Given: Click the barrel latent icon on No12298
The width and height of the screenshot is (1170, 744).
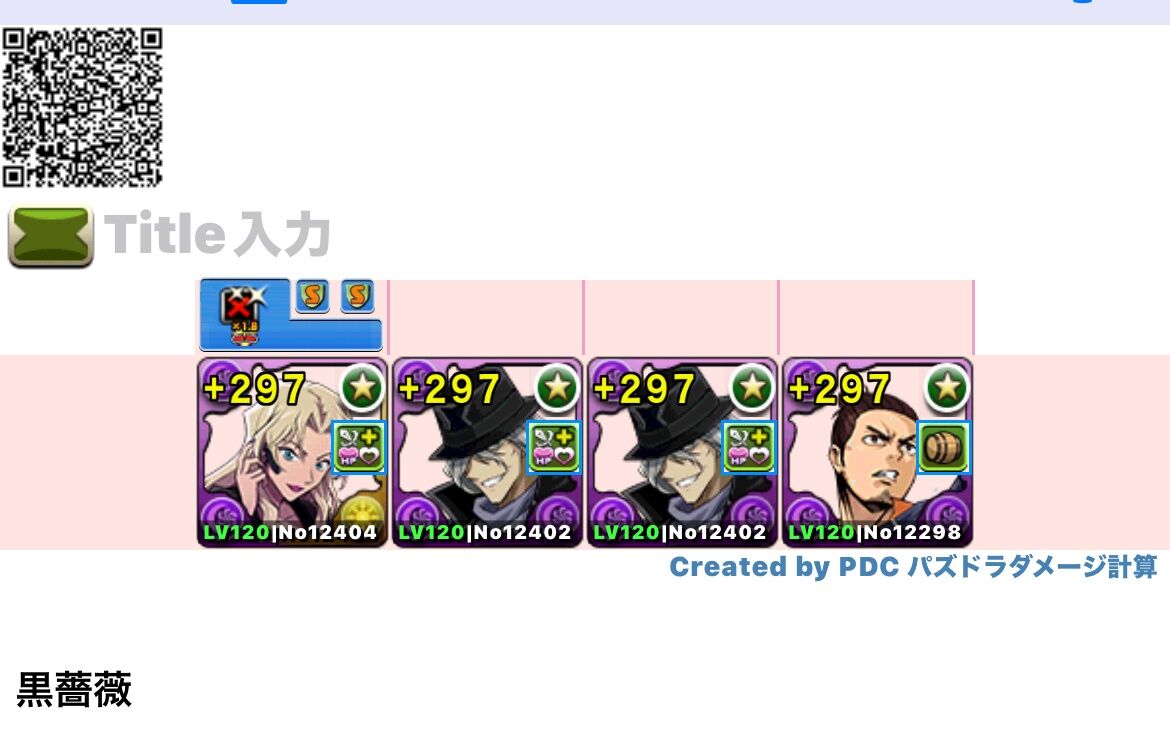Looking at the screenshot, I should point(944,447).
